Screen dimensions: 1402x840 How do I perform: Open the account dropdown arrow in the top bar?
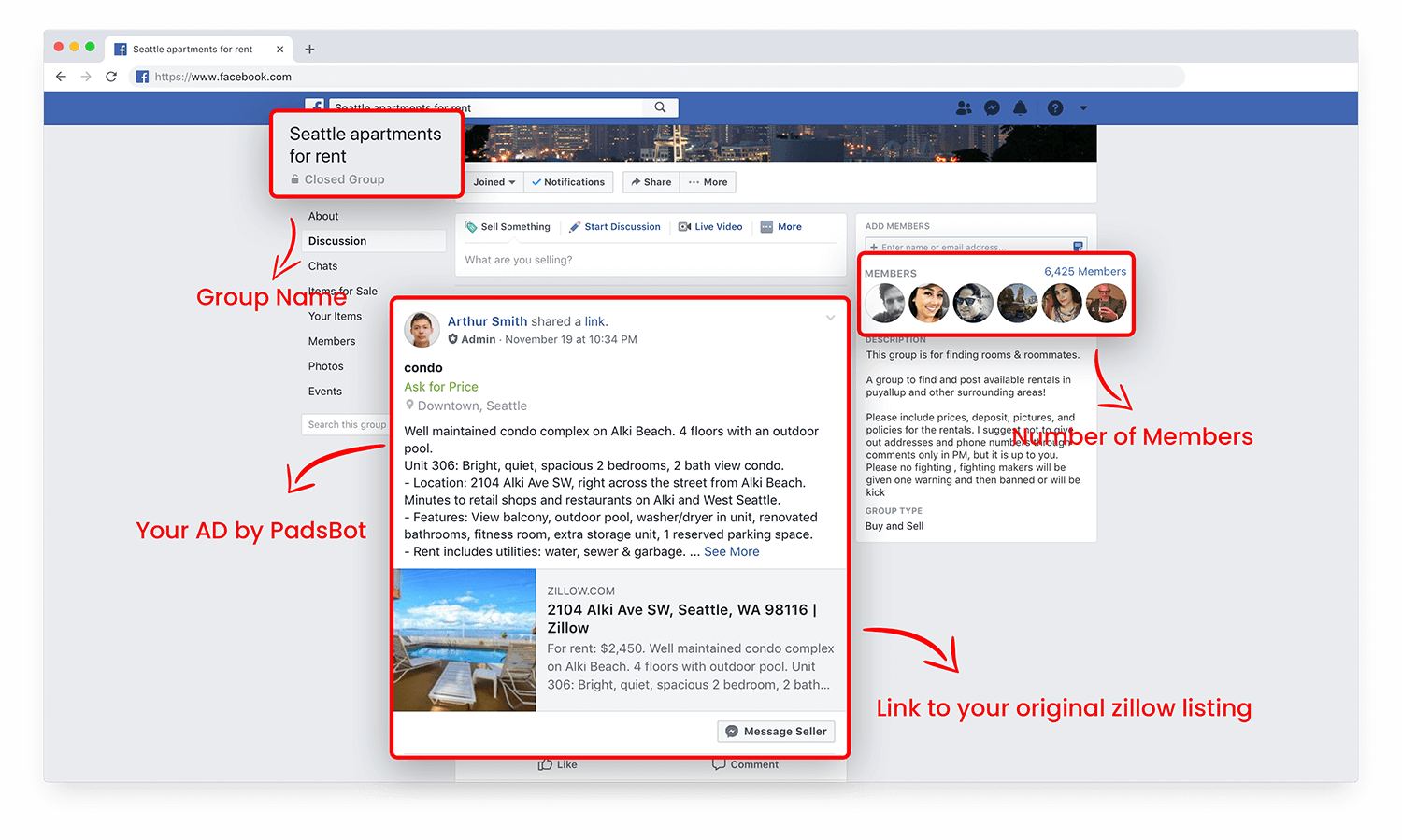pyautogui.click(x=1083, y=108)
